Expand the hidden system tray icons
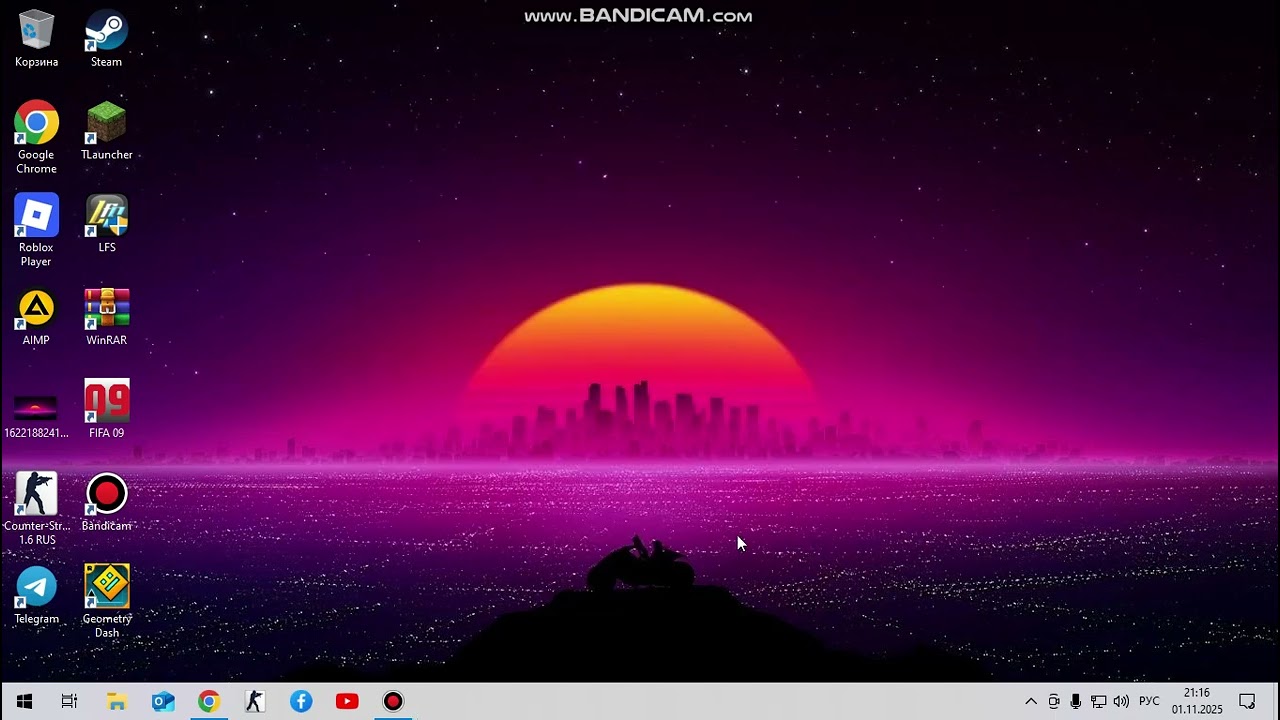Screen dimensions: 1280x720 (x=1031, y=701)
